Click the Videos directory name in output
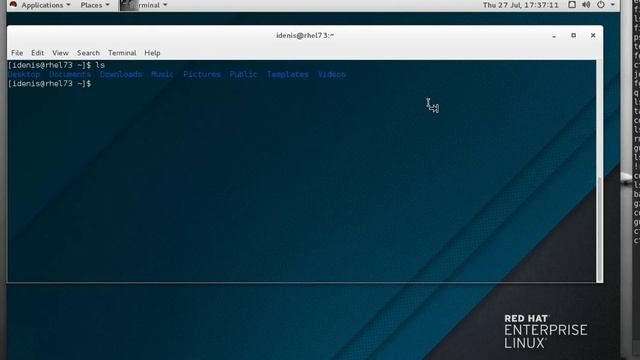Viewport: 640px width, 360px height. 332,75
